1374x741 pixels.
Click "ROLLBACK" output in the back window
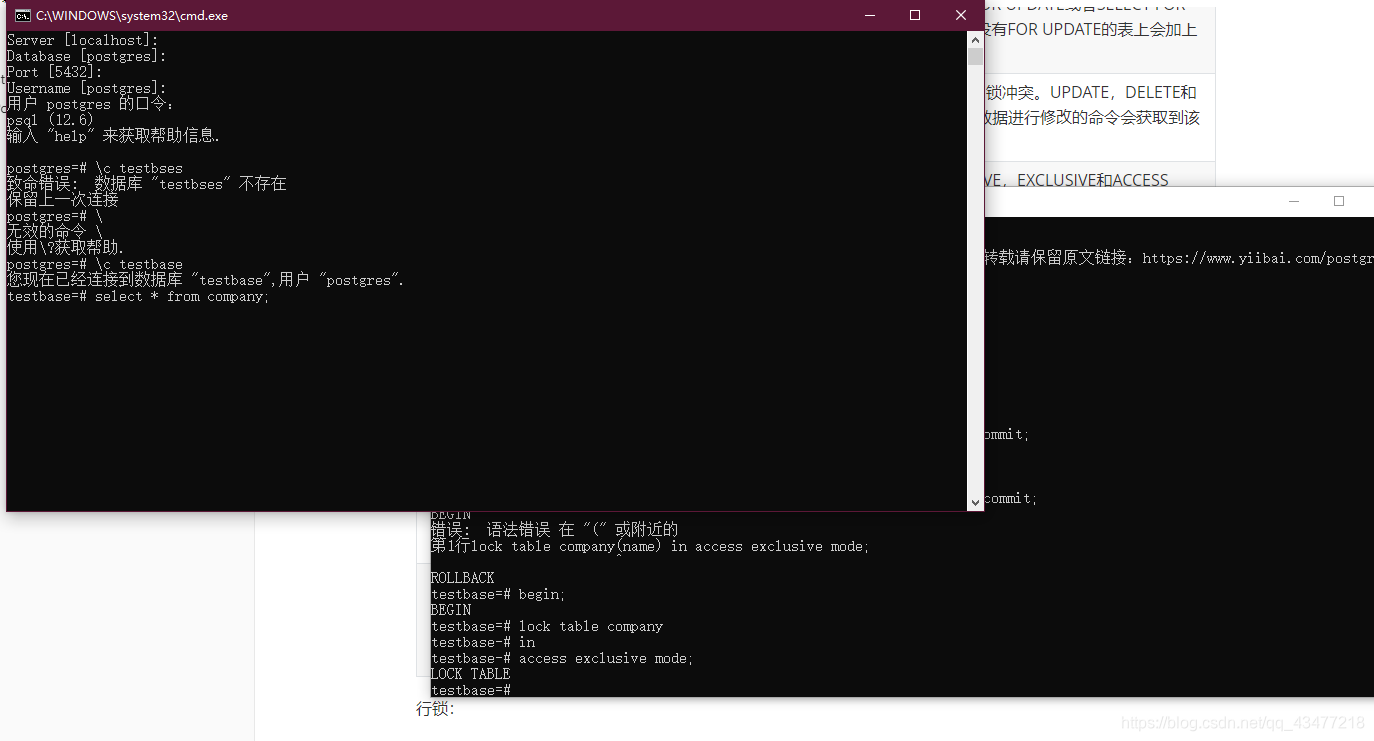tap(462, 578)
